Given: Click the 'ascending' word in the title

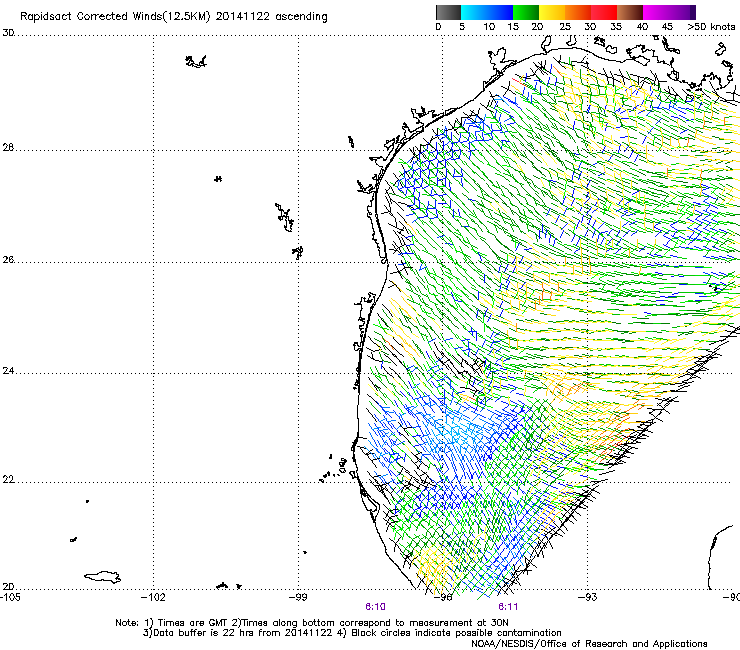Looking at the screenshot, I should point(301,17).
